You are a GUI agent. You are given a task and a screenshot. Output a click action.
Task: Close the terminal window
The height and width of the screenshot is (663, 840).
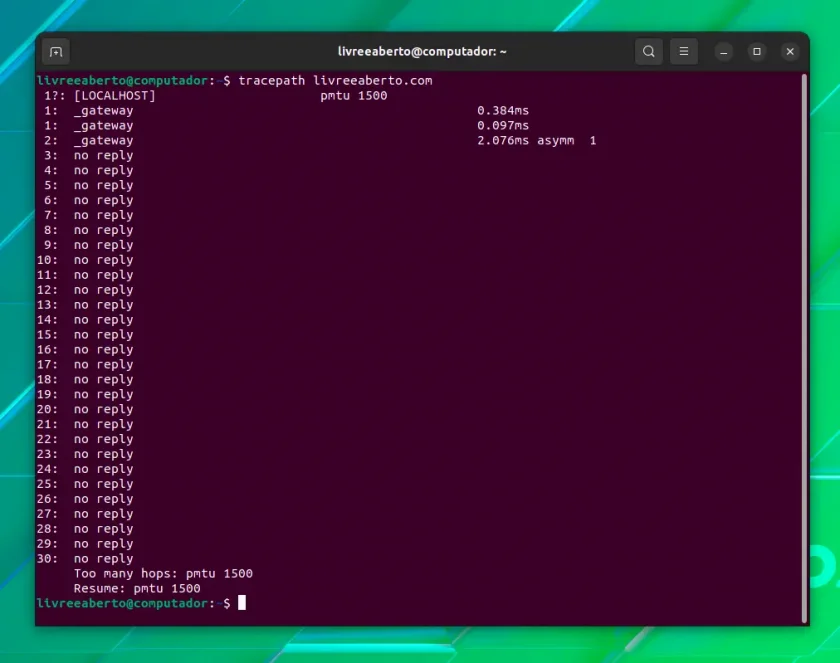point(790,52)
